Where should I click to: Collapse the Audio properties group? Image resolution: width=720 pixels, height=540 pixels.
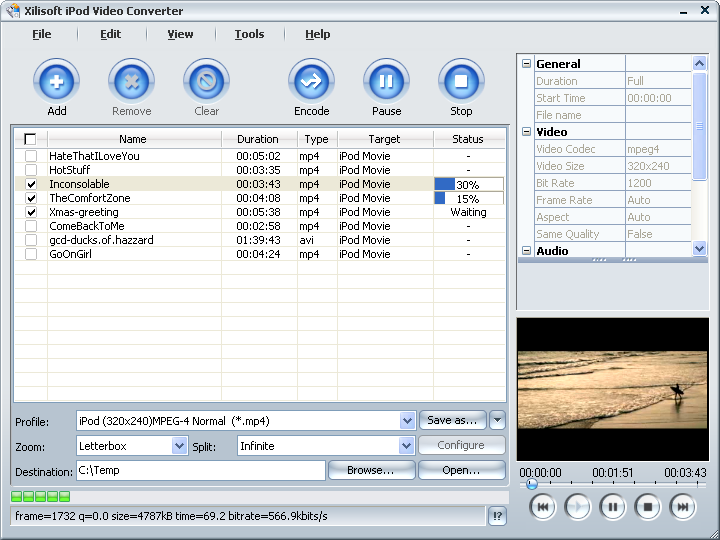(527, 251)
